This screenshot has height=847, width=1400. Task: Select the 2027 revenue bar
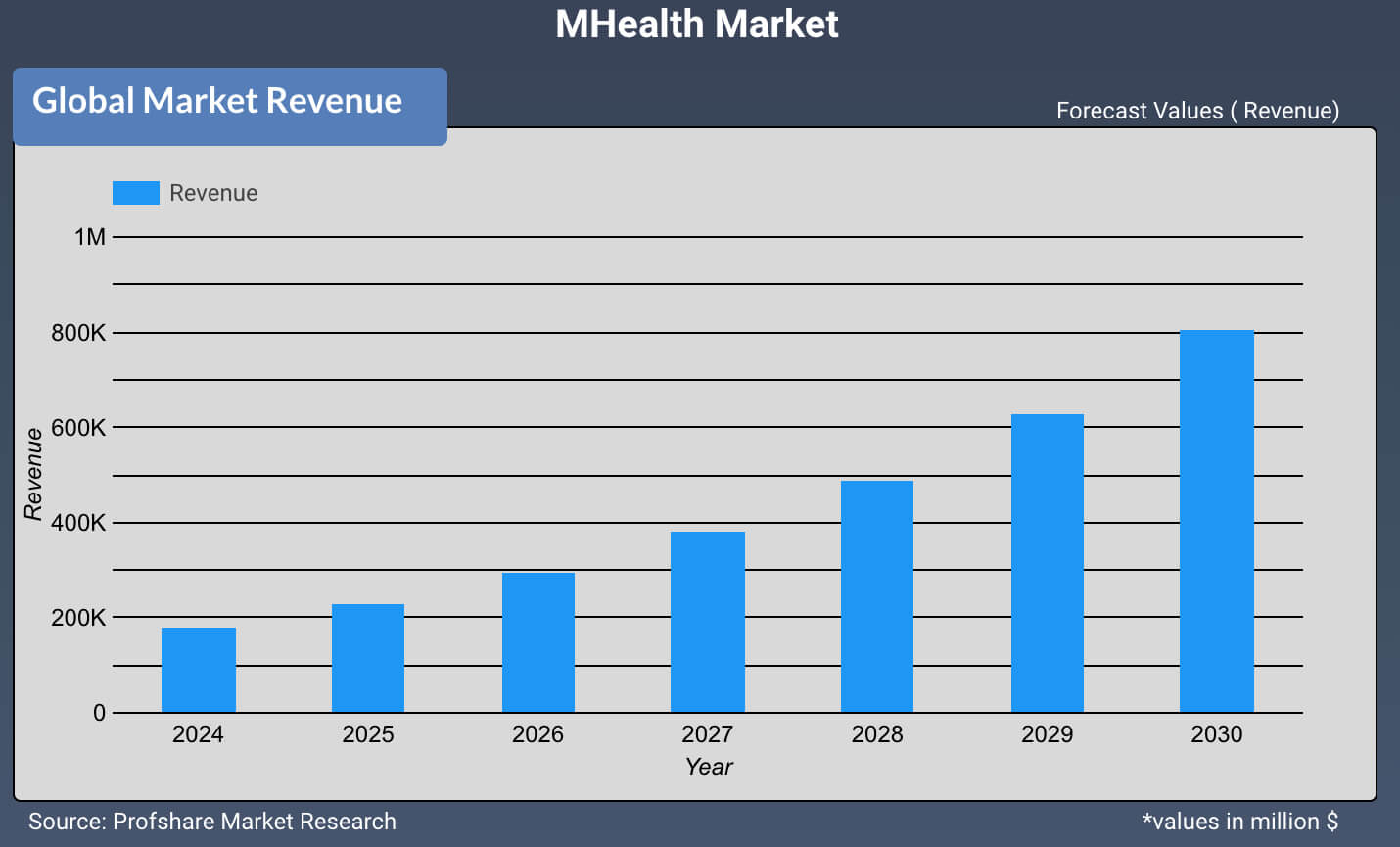pyautogui.click(x=708, y=622)
